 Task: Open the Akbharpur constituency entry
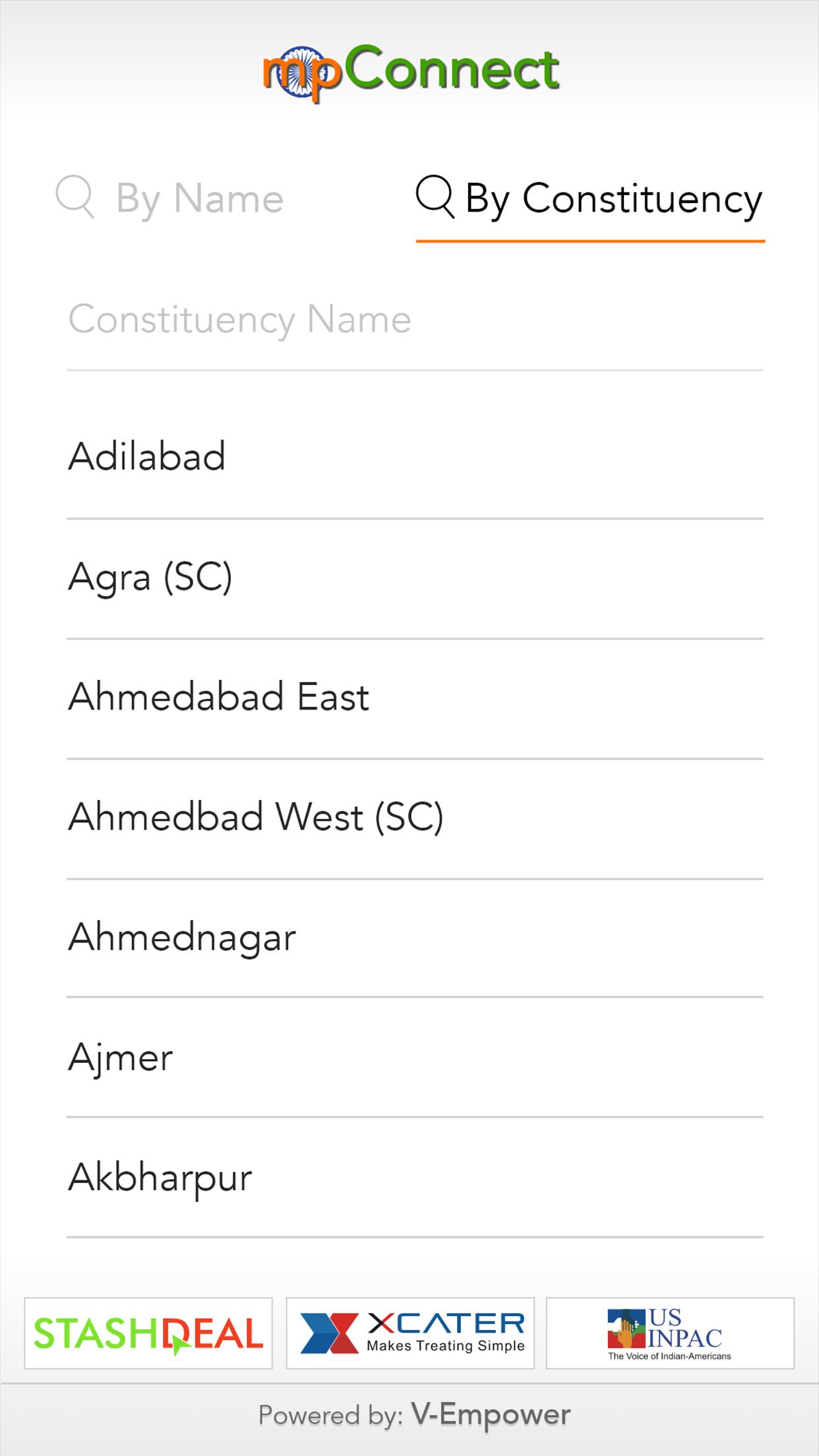pos(414,1177)
